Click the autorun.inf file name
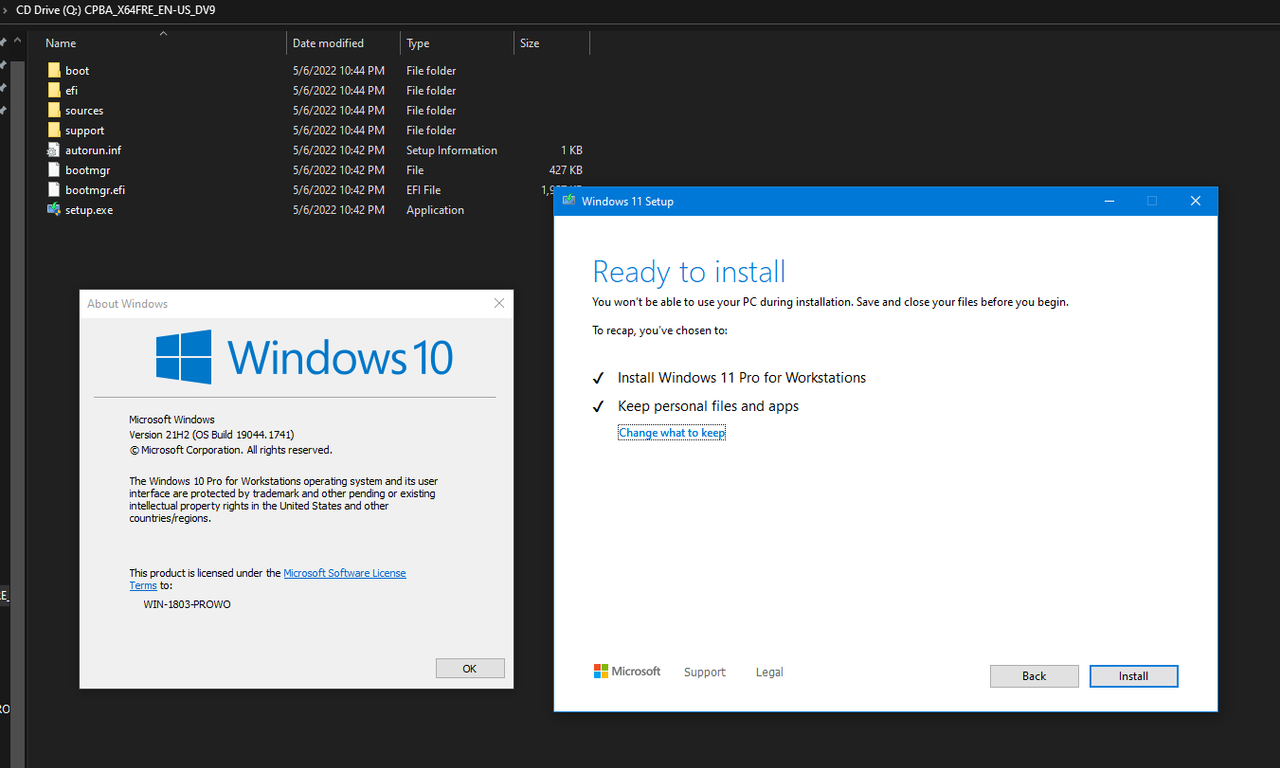 click(93, 150)
